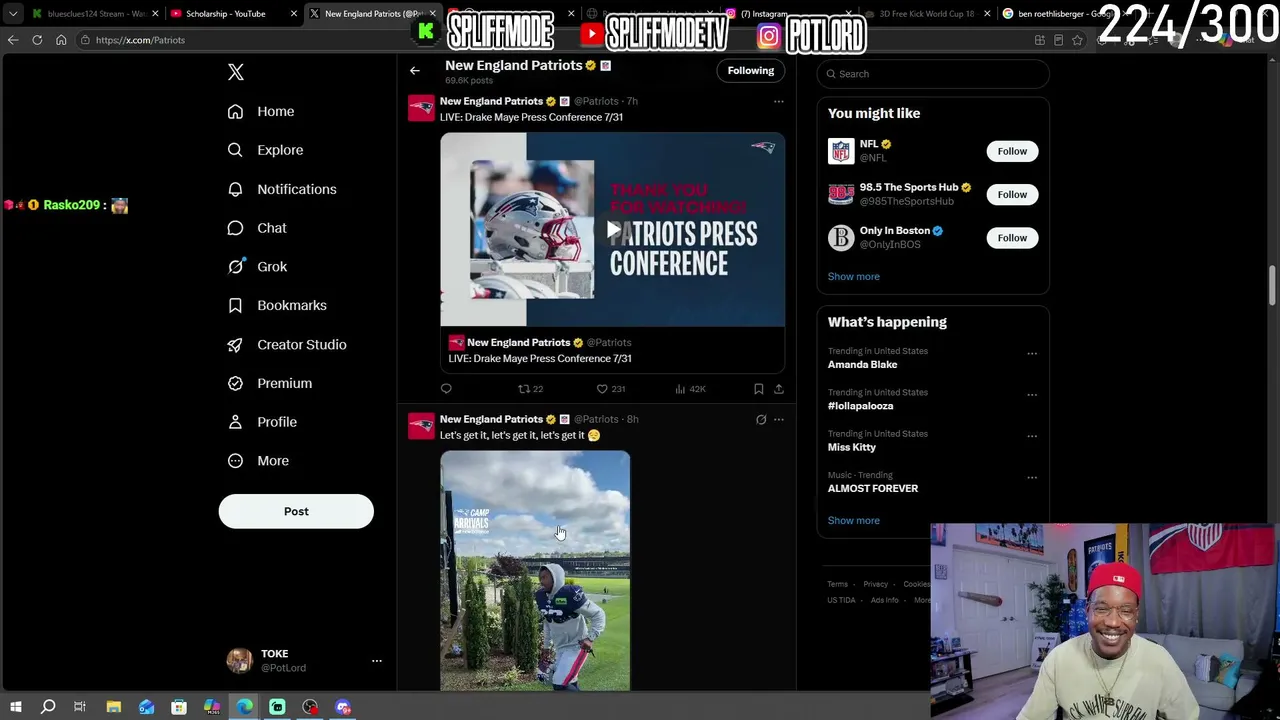Image resolution: width=1280 pixels, height=720 pixels.
Task: Go to Home in the sidebar
Action: [x=261, y=112]
